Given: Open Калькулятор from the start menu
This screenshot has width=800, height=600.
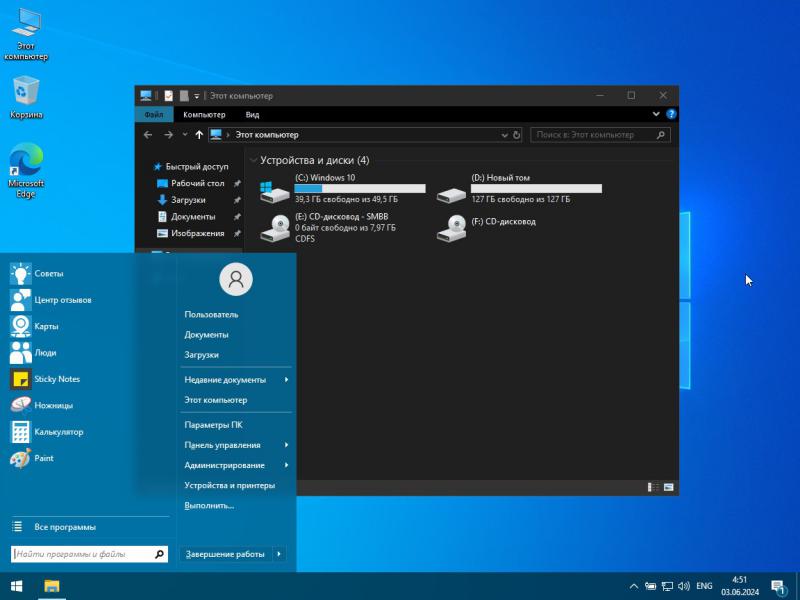Looking at the screenshot, I should tap(47, 432).
